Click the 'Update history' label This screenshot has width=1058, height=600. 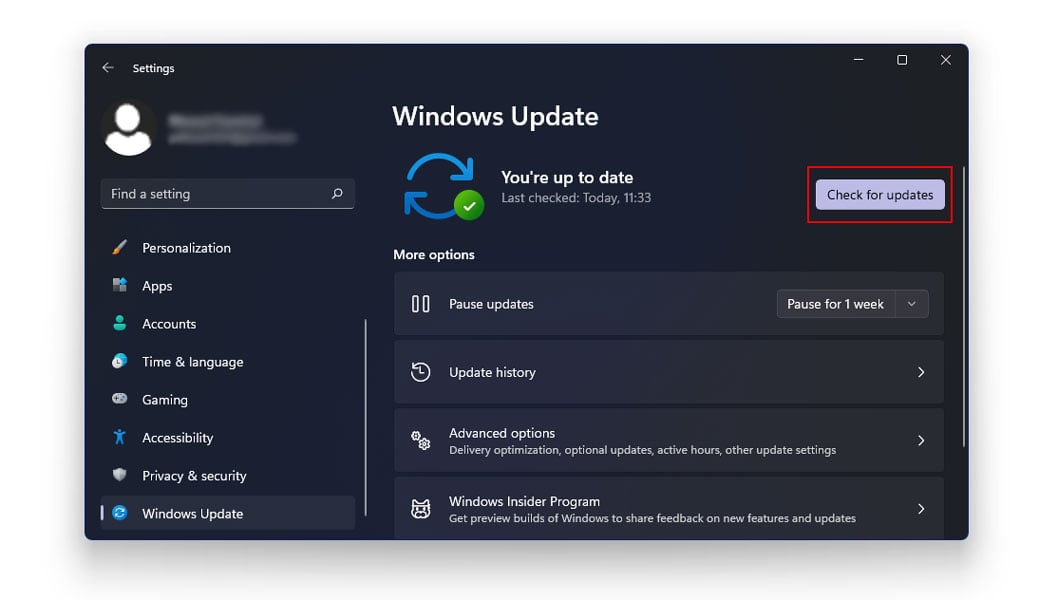coord(492,372)
